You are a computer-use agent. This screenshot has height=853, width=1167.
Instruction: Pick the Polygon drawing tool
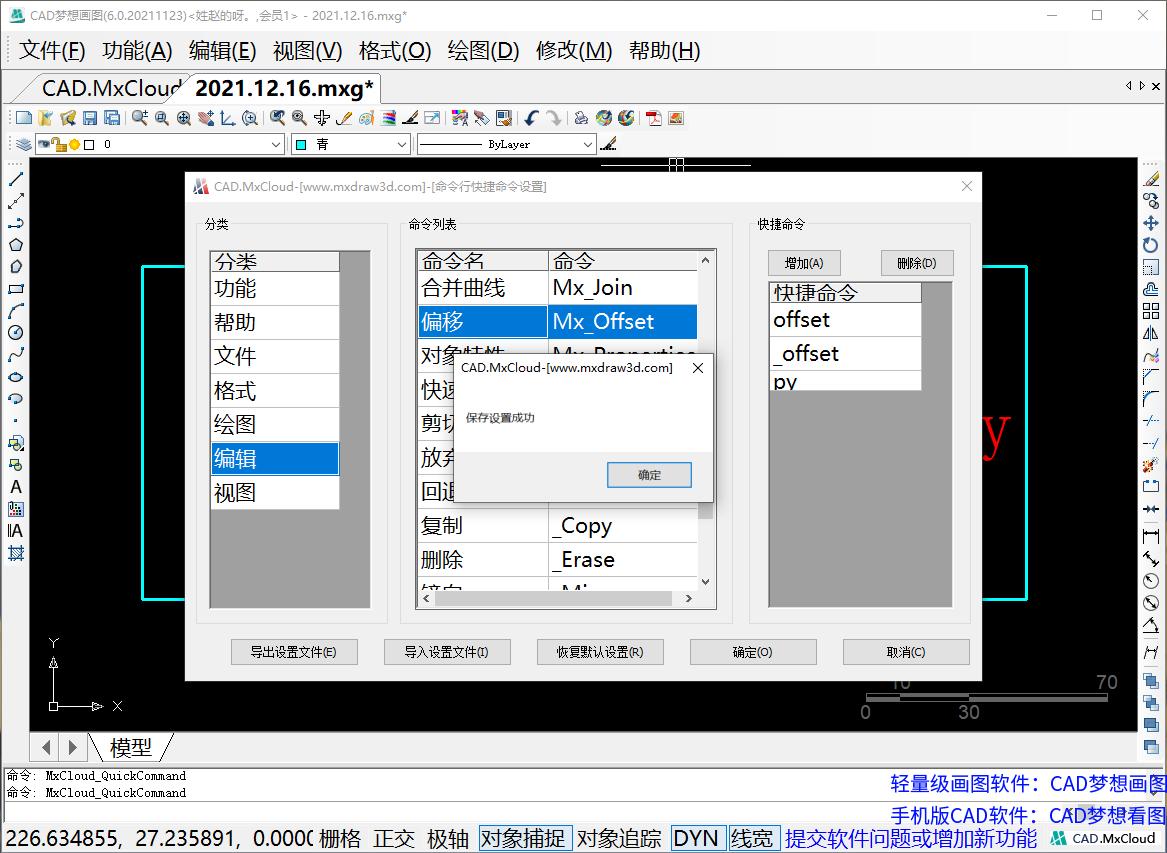[16, 245]
